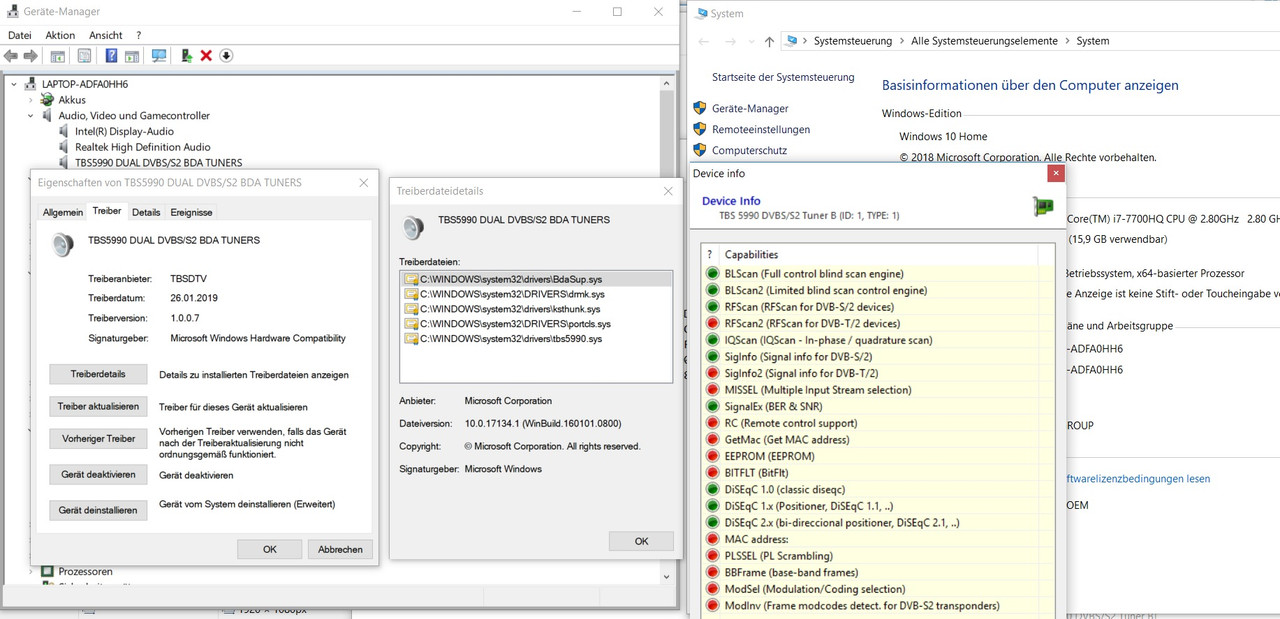Open the Aktion menu

point(60,35)
